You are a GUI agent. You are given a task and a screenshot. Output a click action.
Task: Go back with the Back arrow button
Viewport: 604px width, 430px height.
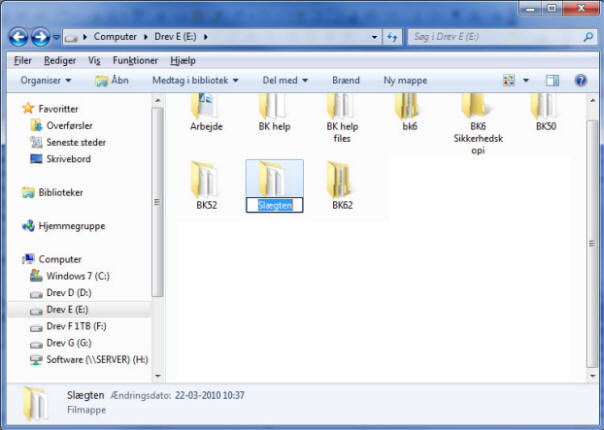pyautogui.click(x=18, y=37)
